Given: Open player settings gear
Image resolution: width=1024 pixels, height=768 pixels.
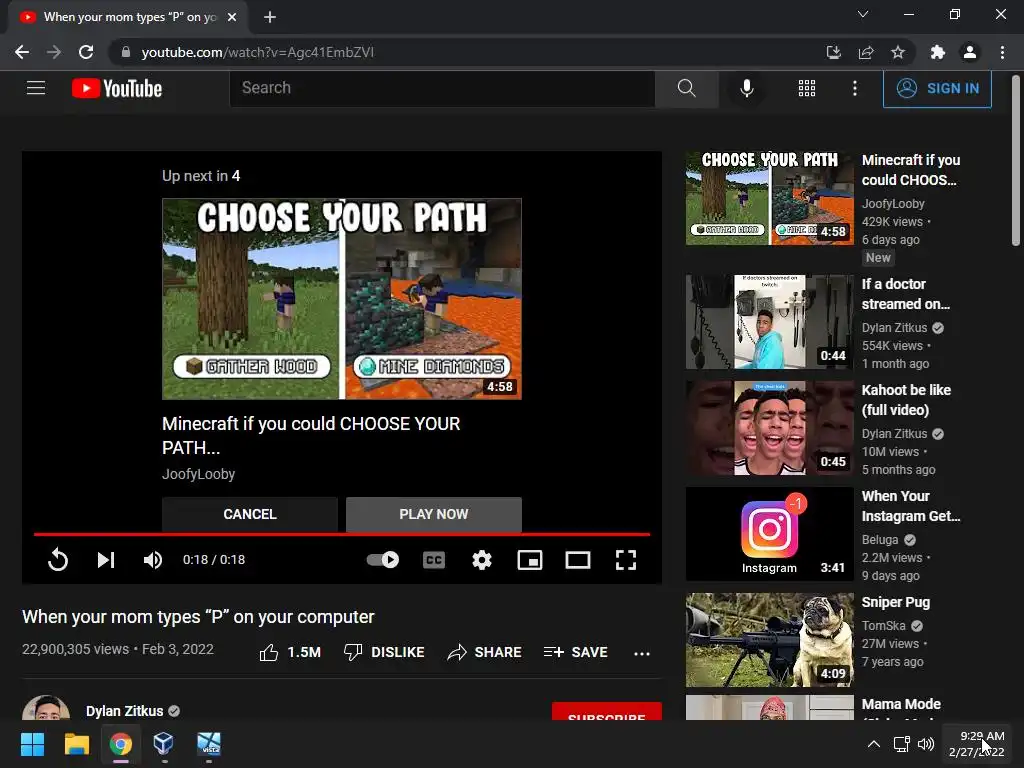Looking at the screenshot, I should tap(482, 560).
